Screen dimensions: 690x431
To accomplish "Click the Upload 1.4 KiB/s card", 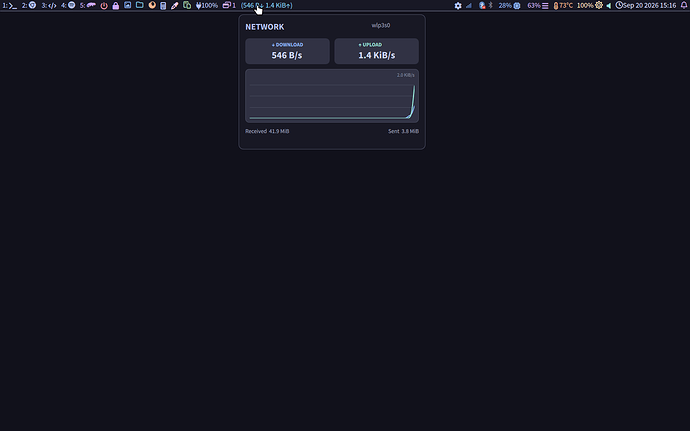I will point(376,51).
